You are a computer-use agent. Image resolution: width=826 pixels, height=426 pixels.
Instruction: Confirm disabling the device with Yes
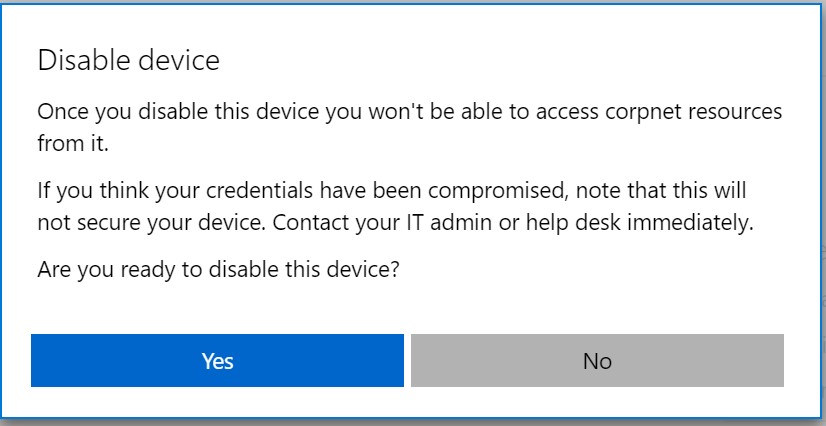pyautogui.click(x=217, y=360)
